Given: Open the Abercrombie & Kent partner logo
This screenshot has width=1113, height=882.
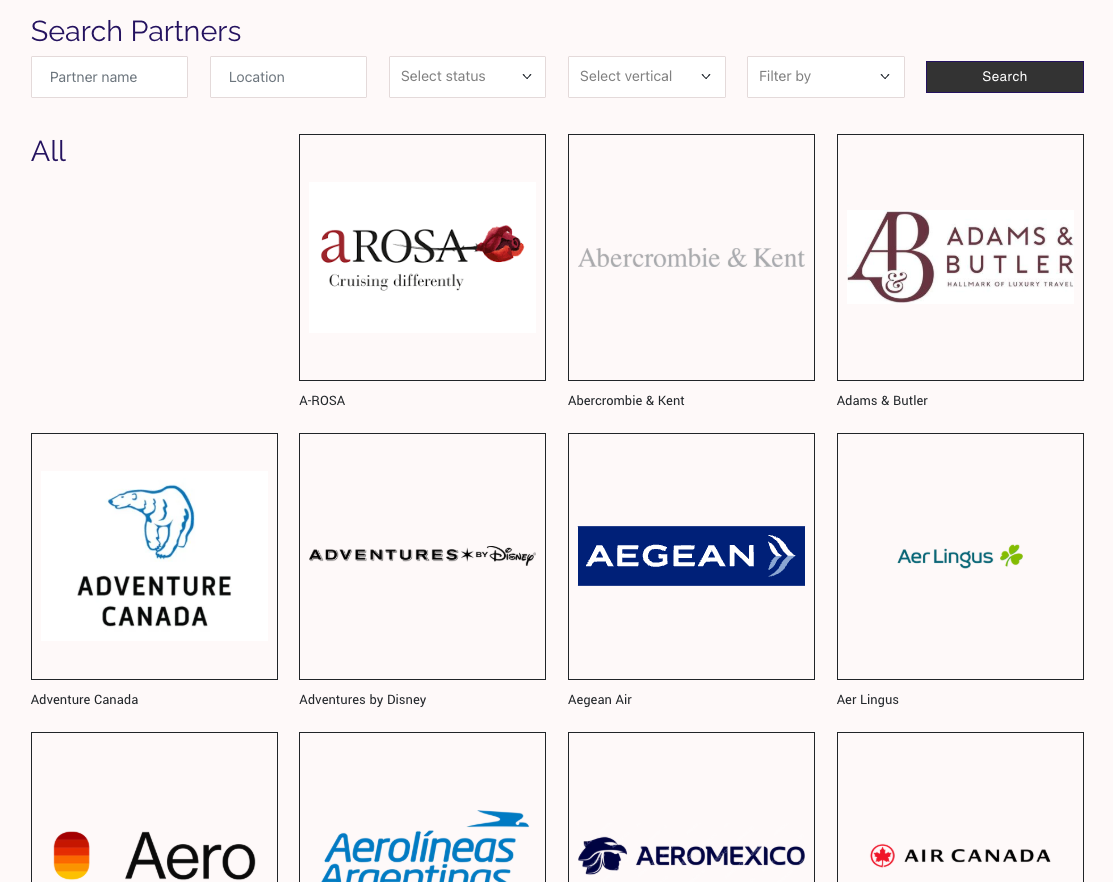Looking at the screenshot, I should [x=691, y=257].
